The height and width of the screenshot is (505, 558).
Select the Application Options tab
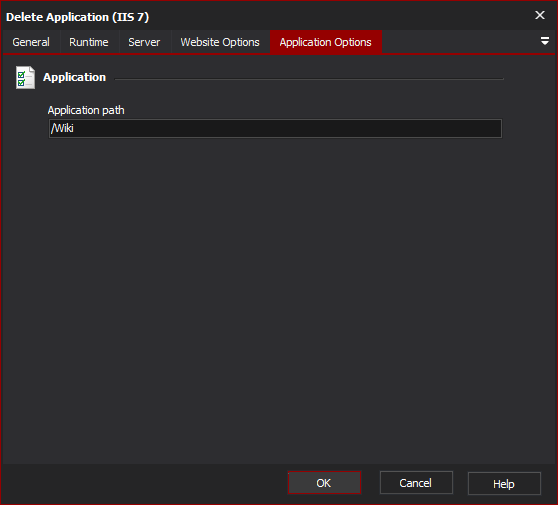[x=326, y=42]
